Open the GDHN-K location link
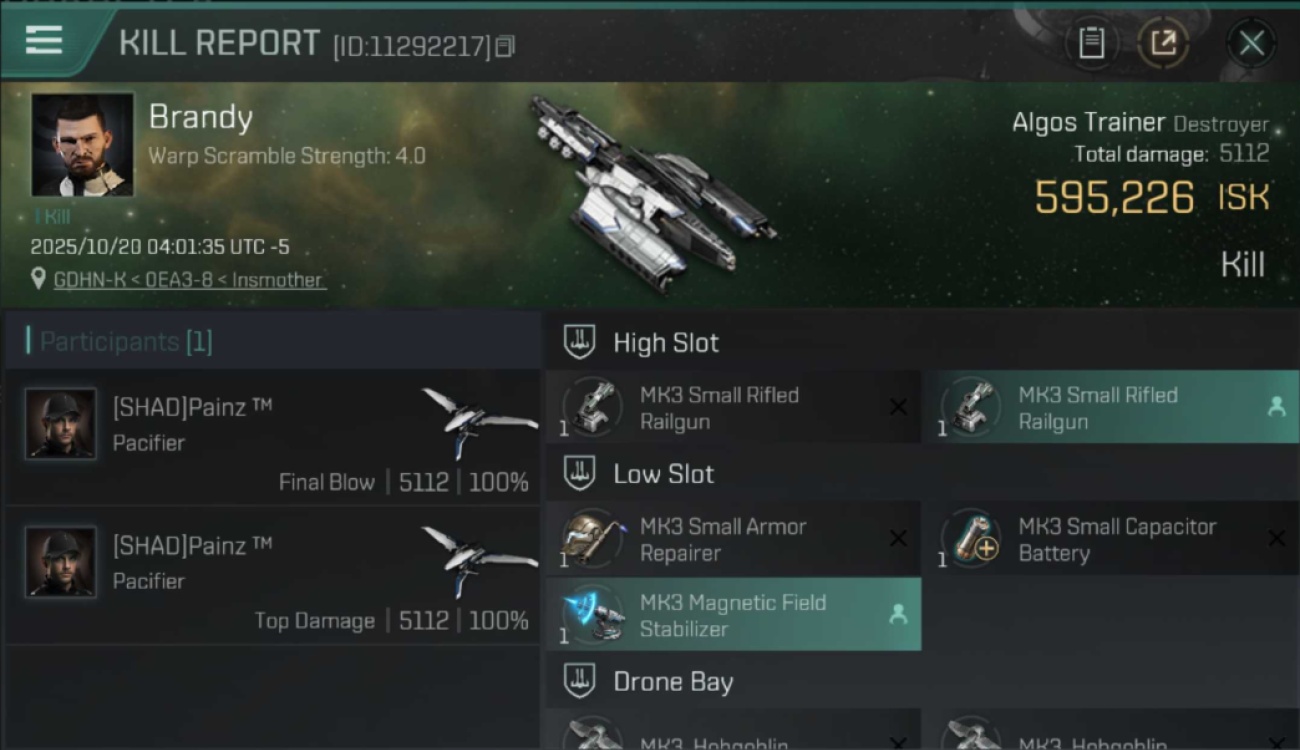1300x750 pixels. (x=189, y=280)
